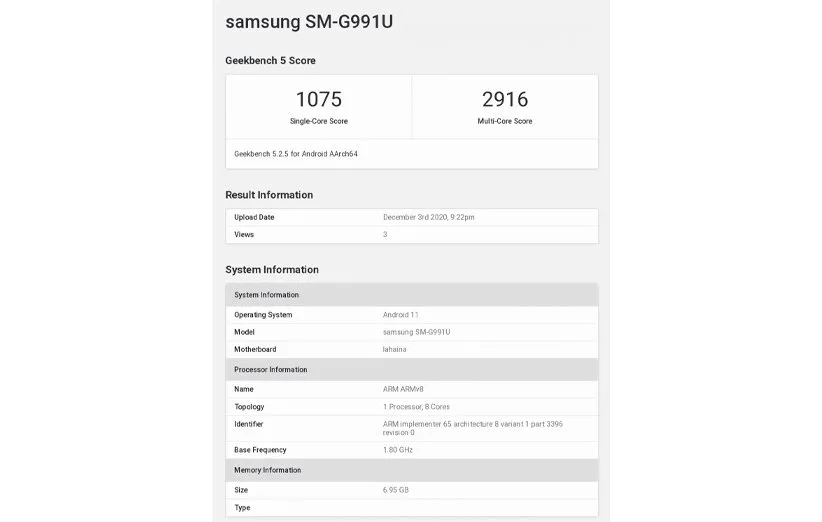Click the Geekbench 5 Score heading

click(x=270, y=61)
